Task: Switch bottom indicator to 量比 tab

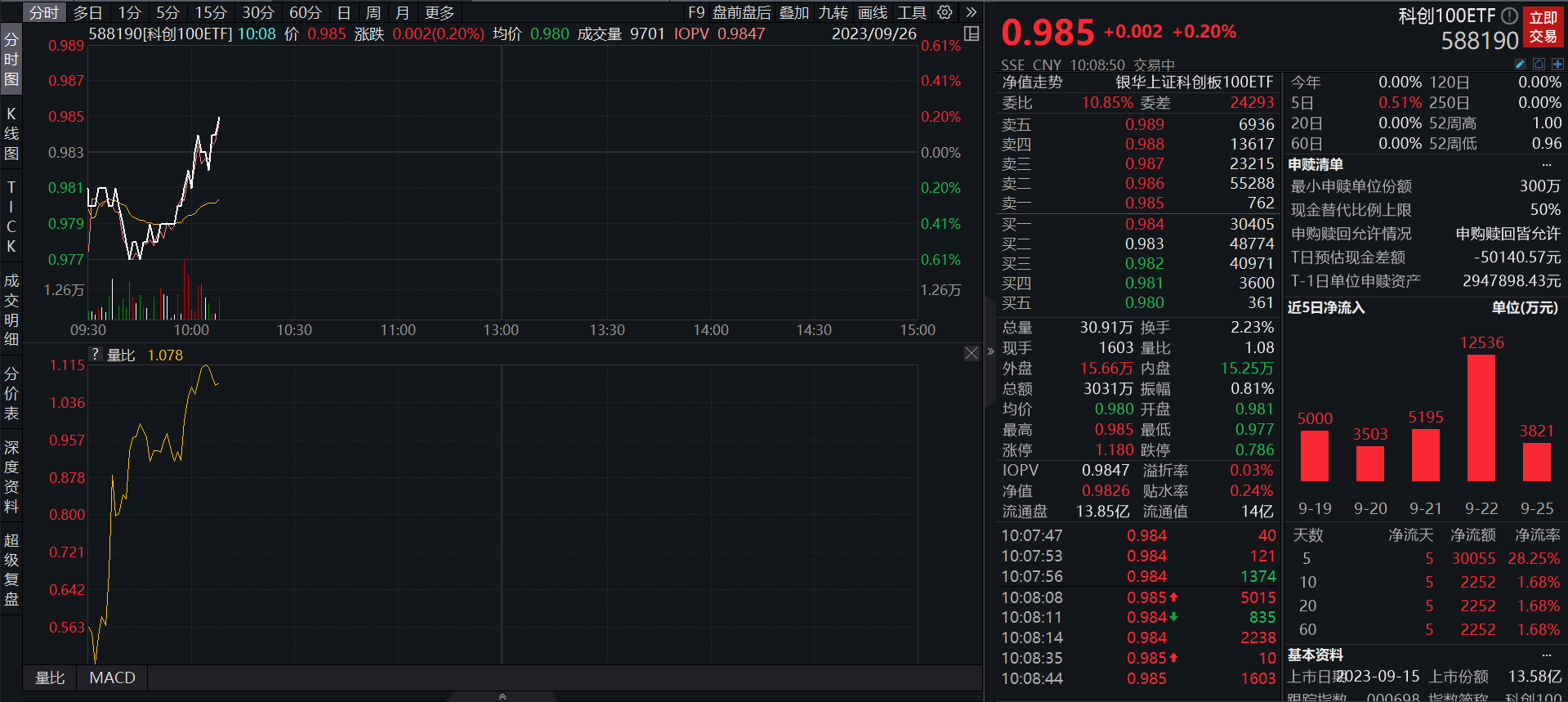Action: (x=50, y=677)
